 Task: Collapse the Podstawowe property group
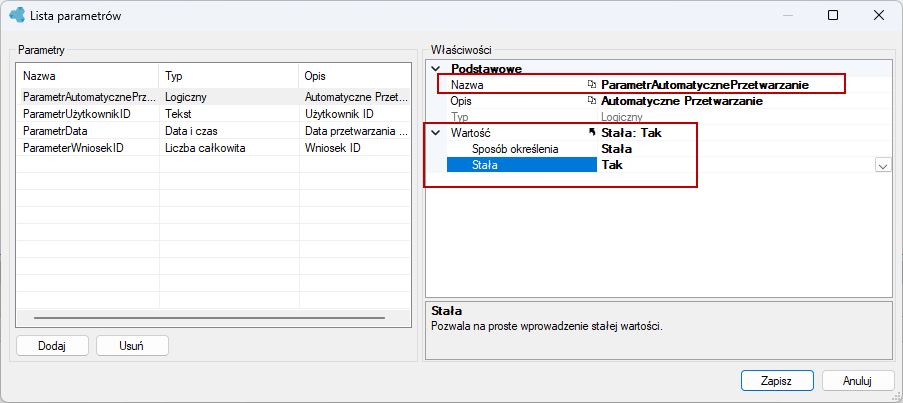point(436,69)
